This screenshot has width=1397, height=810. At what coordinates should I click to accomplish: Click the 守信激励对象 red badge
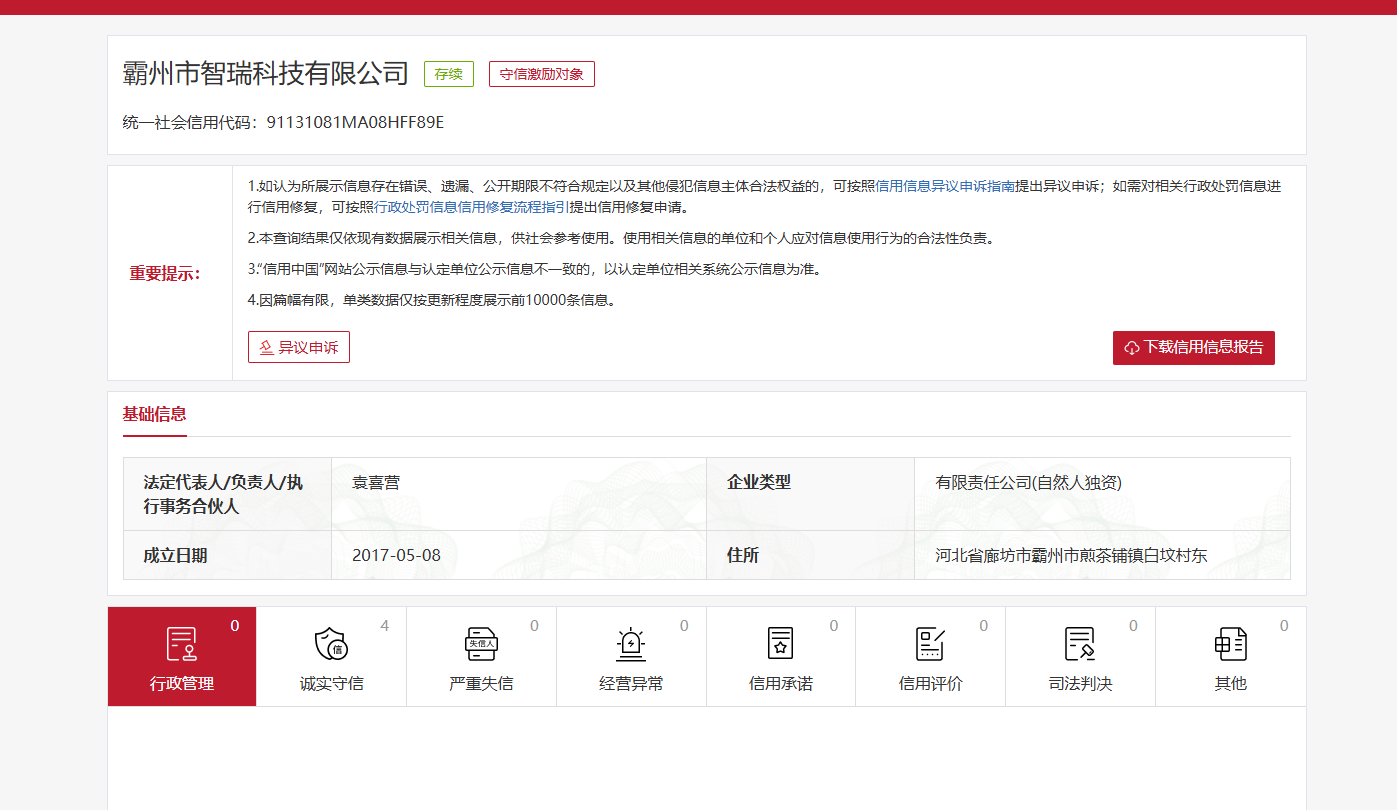point(541,74)
